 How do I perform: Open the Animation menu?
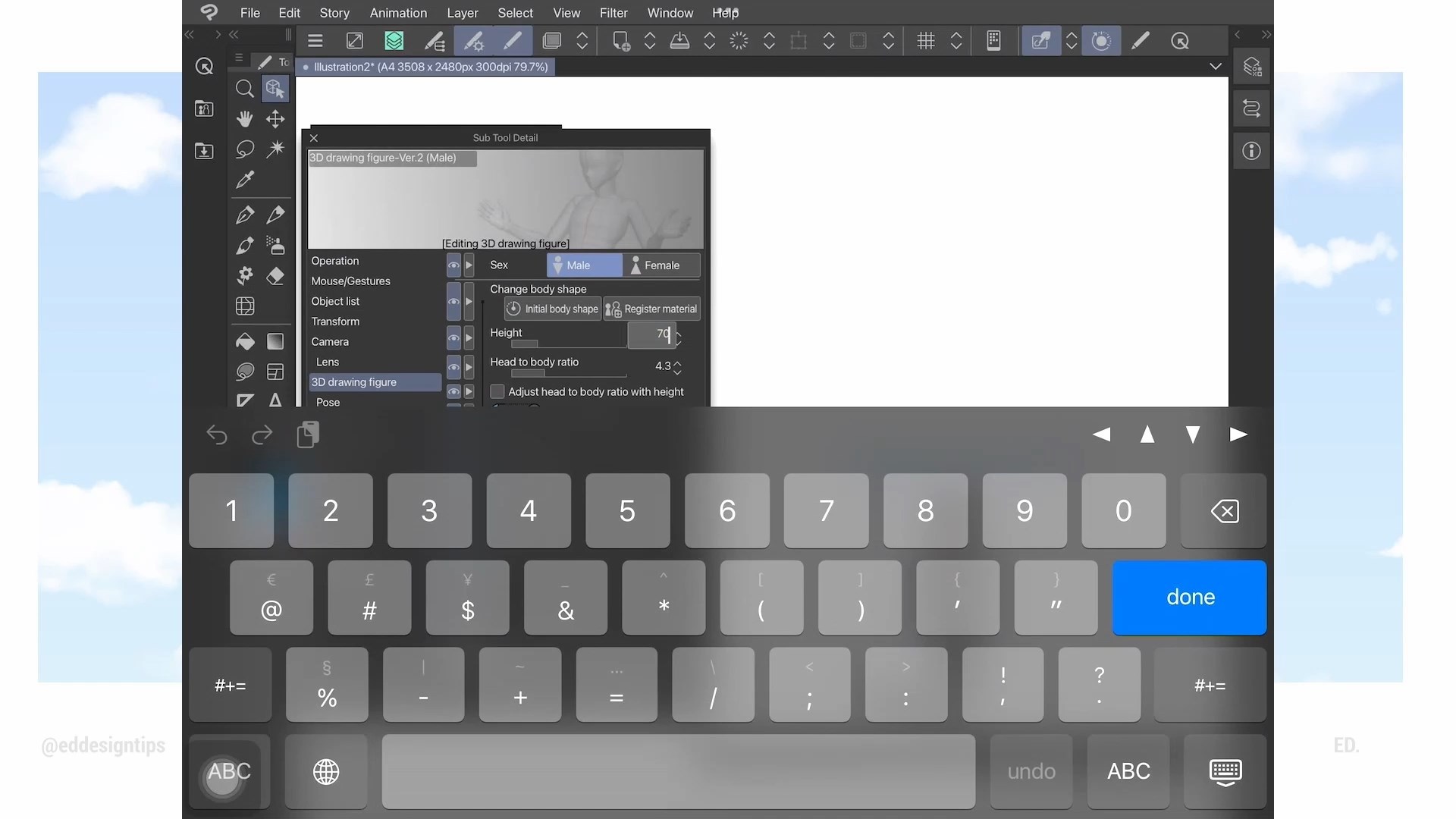pos(398,13)
